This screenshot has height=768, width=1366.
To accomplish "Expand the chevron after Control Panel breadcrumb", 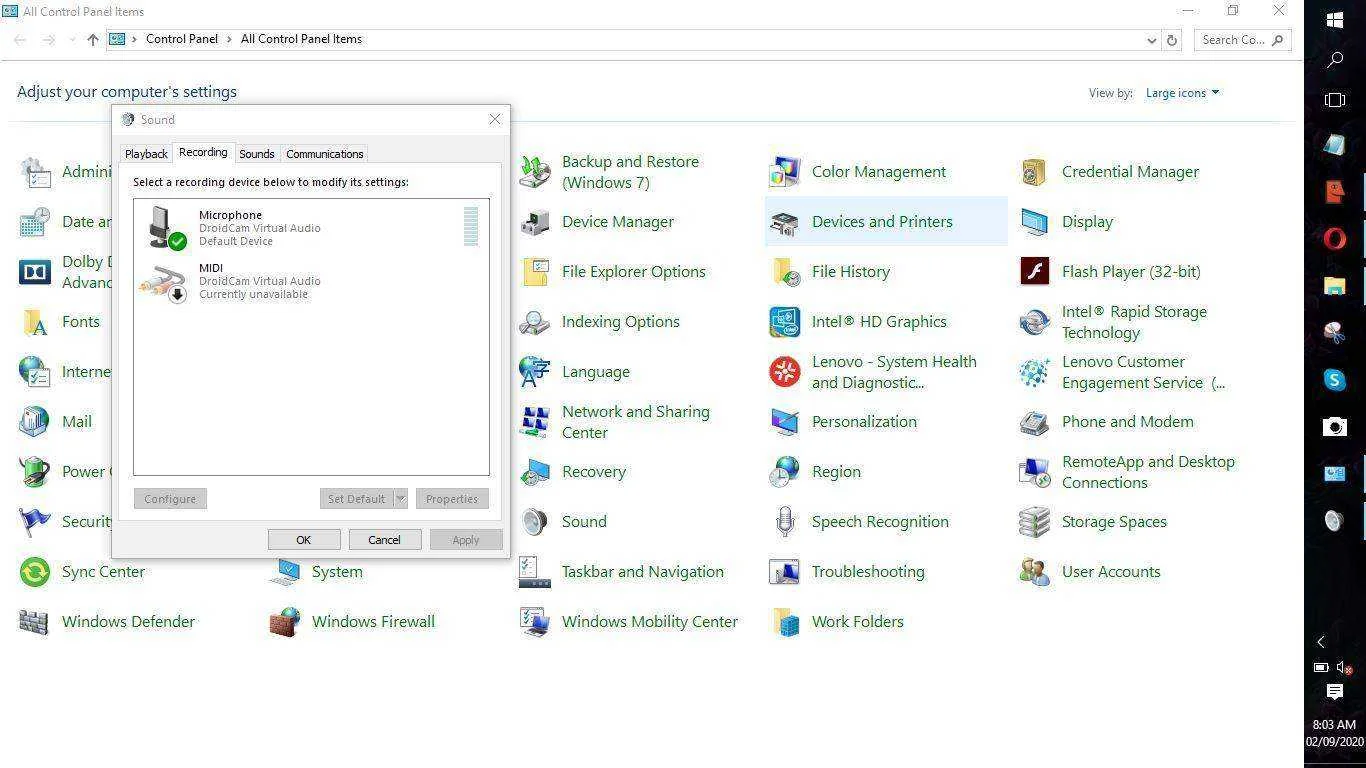I will pyautogui.click(x=230, y=39).
